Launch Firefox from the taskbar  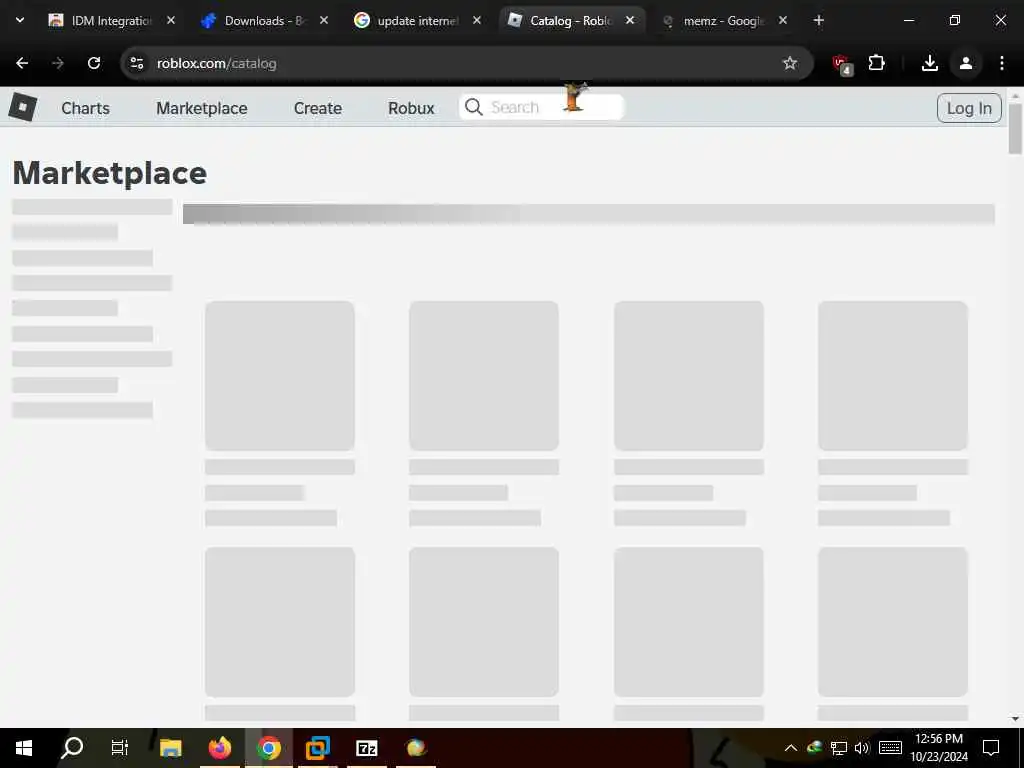pyautogui.click(x=220, y=748)
